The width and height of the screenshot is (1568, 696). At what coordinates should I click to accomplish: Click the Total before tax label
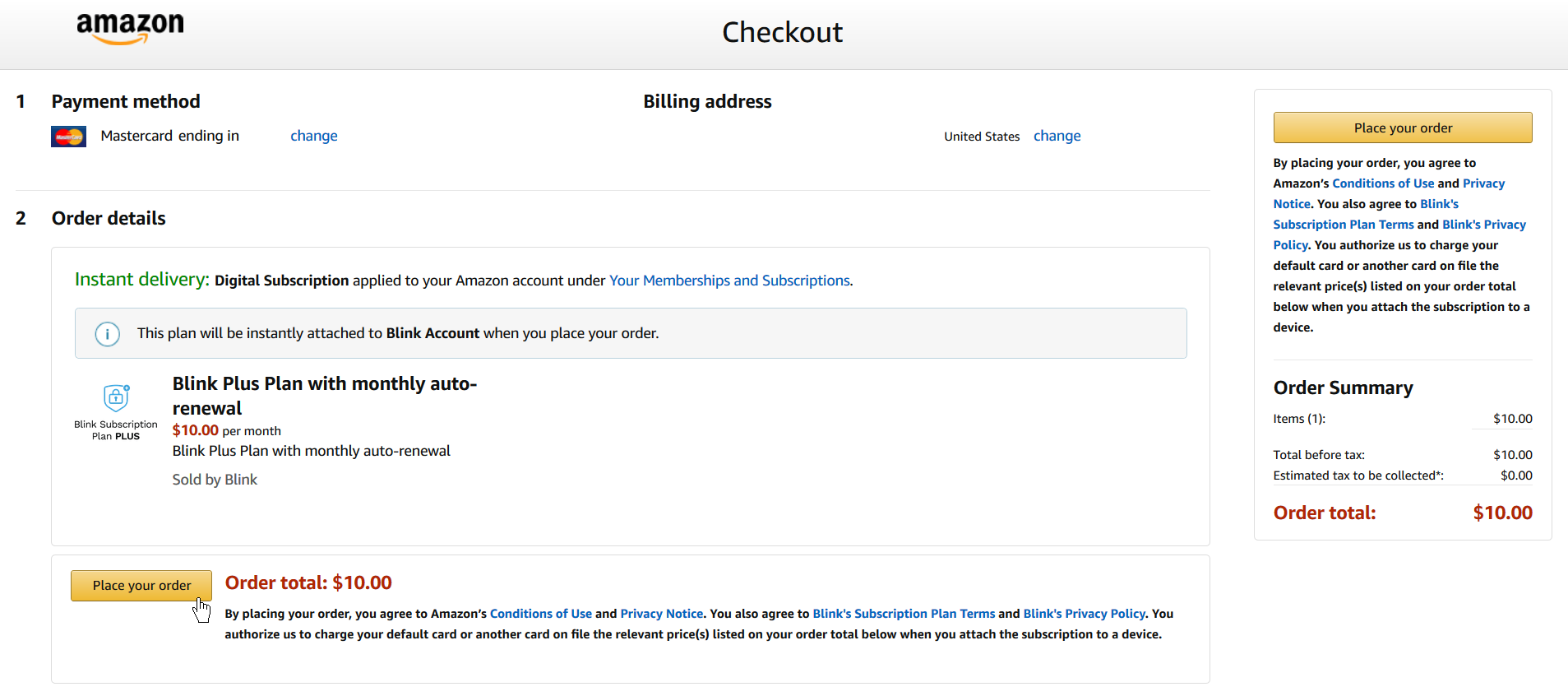[x=1319, y=455]
